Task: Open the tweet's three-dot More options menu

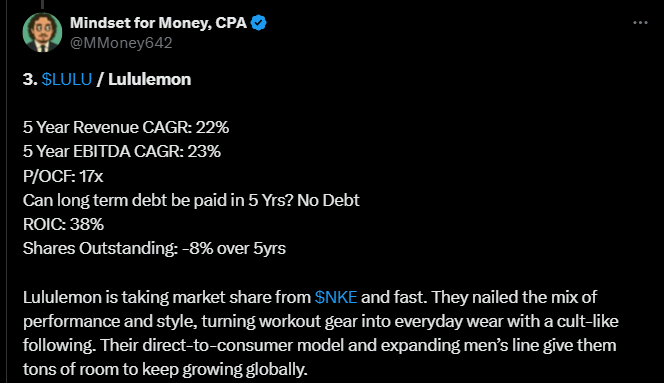Action: coord(640,22)
